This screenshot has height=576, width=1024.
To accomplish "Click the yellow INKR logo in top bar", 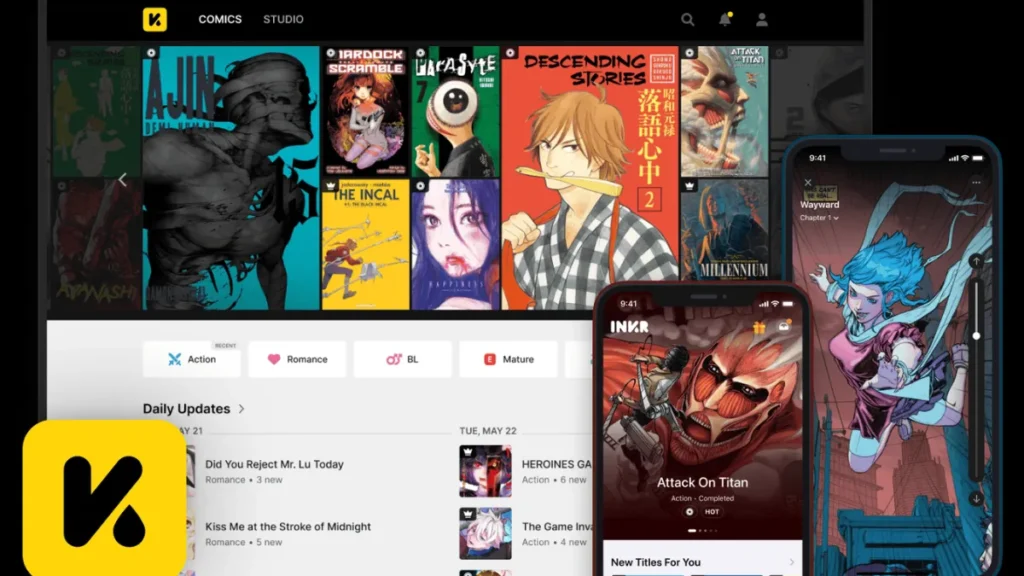I will 154,18.
